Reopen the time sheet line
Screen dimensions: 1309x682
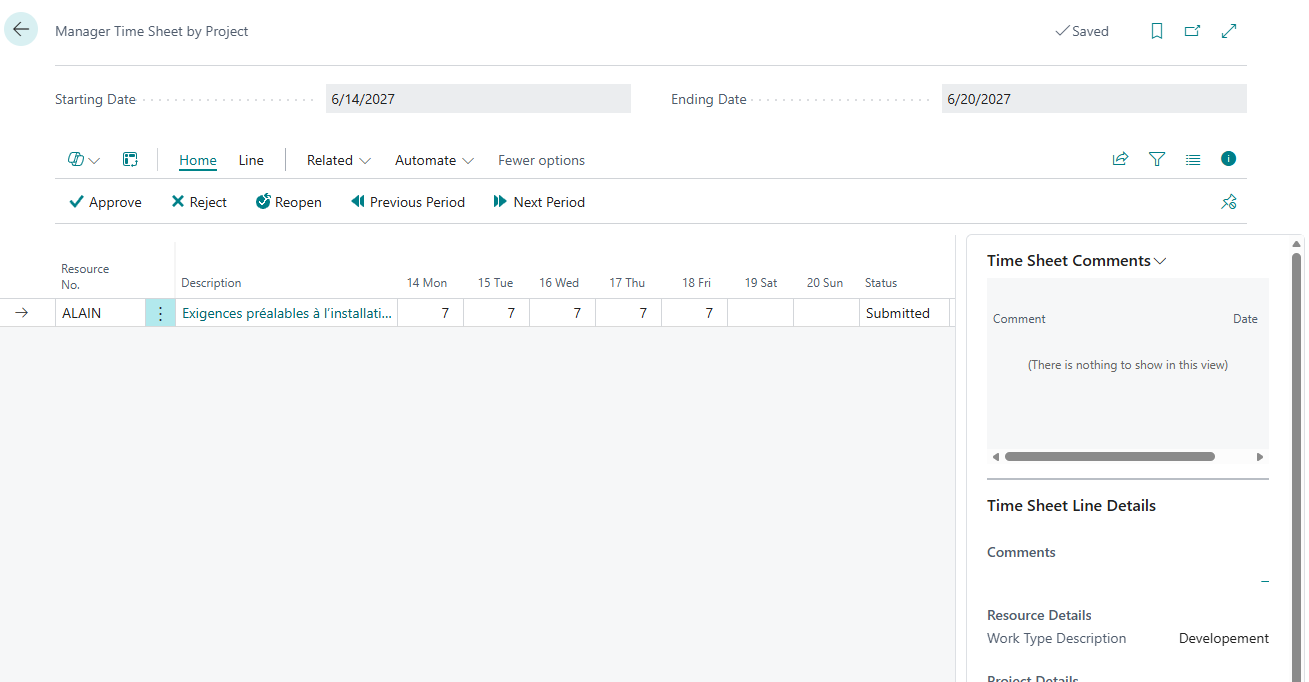288,202
